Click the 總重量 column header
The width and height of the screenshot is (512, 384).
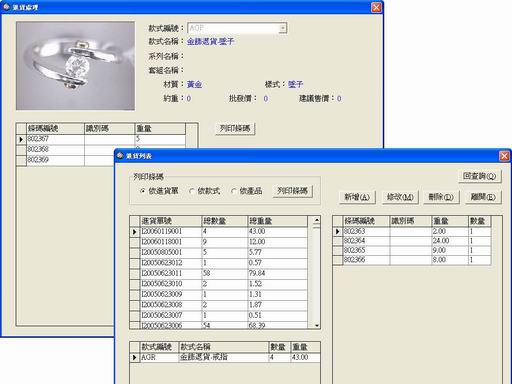click(x=277, y=221)
